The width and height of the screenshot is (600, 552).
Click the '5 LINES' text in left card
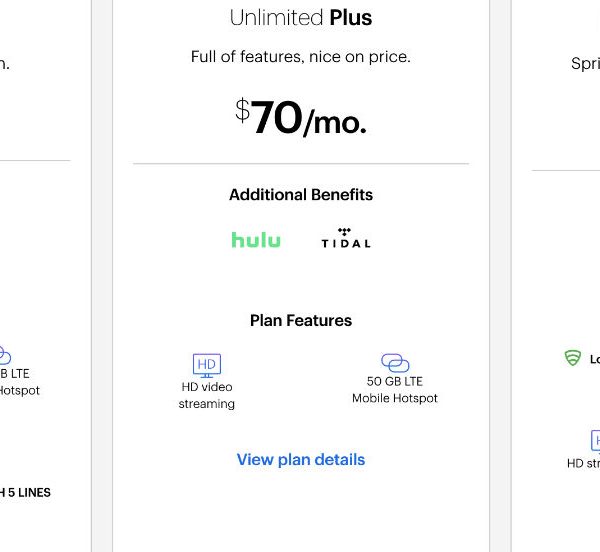tap(27, 492)
